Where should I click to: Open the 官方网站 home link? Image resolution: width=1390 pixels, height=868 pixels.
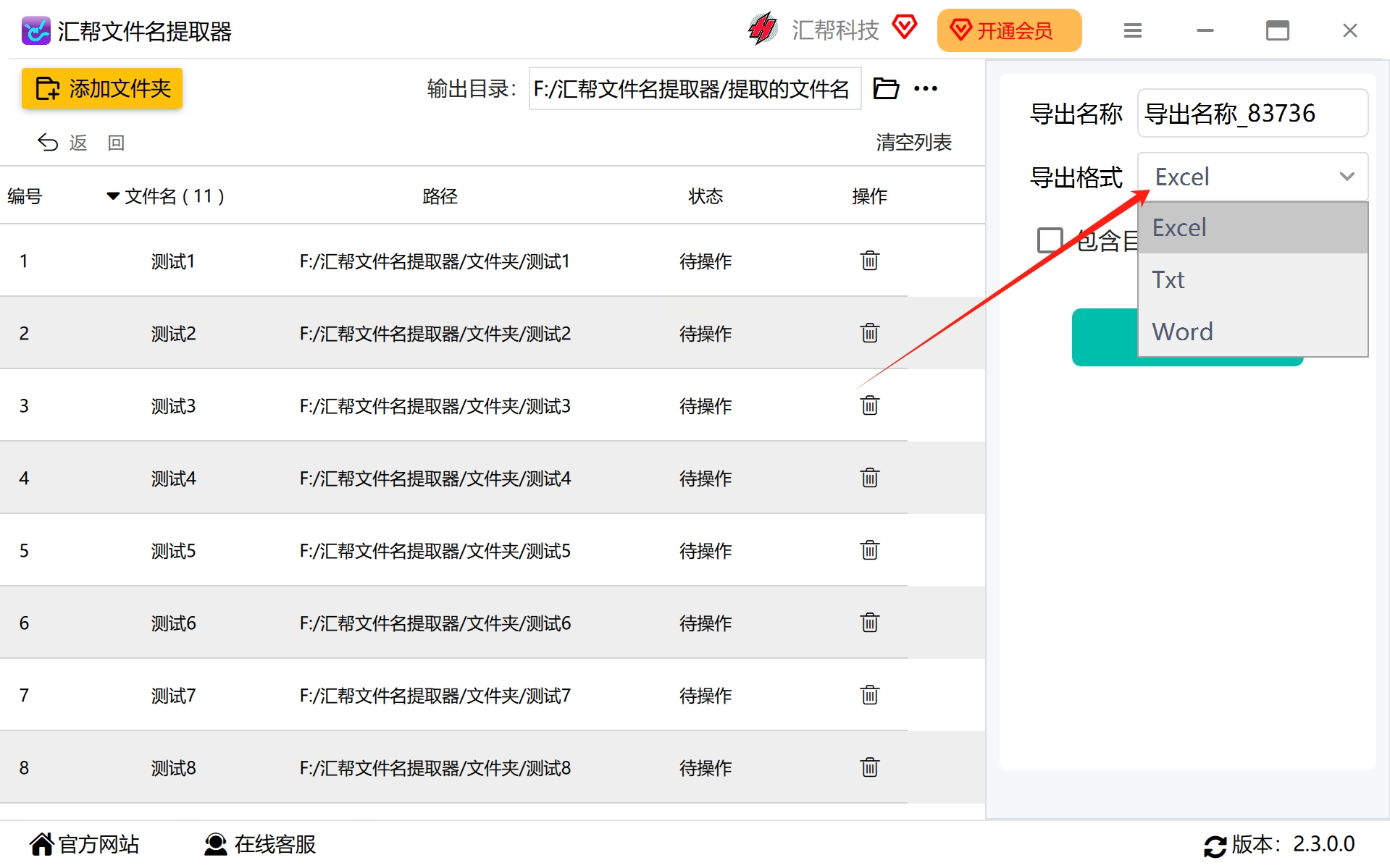point(84,844)
